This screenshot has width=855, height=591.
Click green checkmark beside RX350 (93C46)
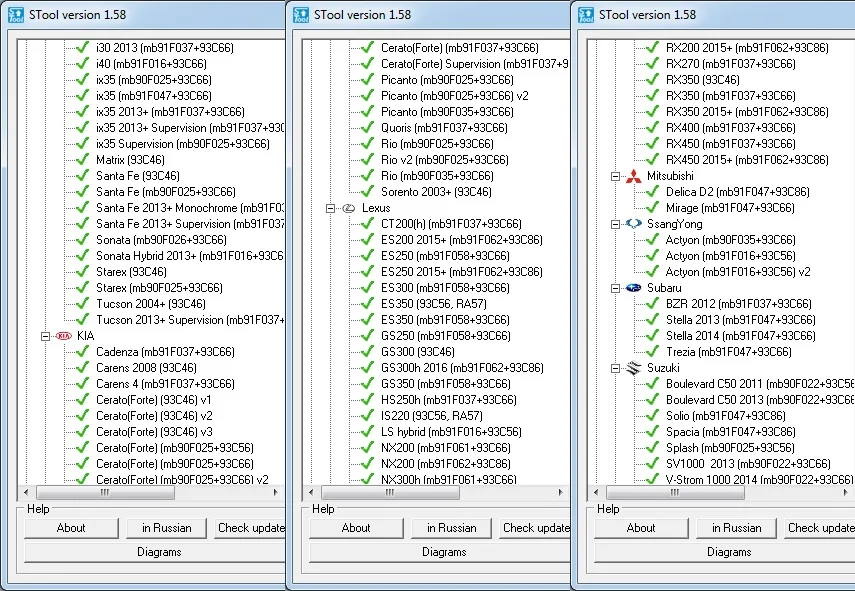653,80
